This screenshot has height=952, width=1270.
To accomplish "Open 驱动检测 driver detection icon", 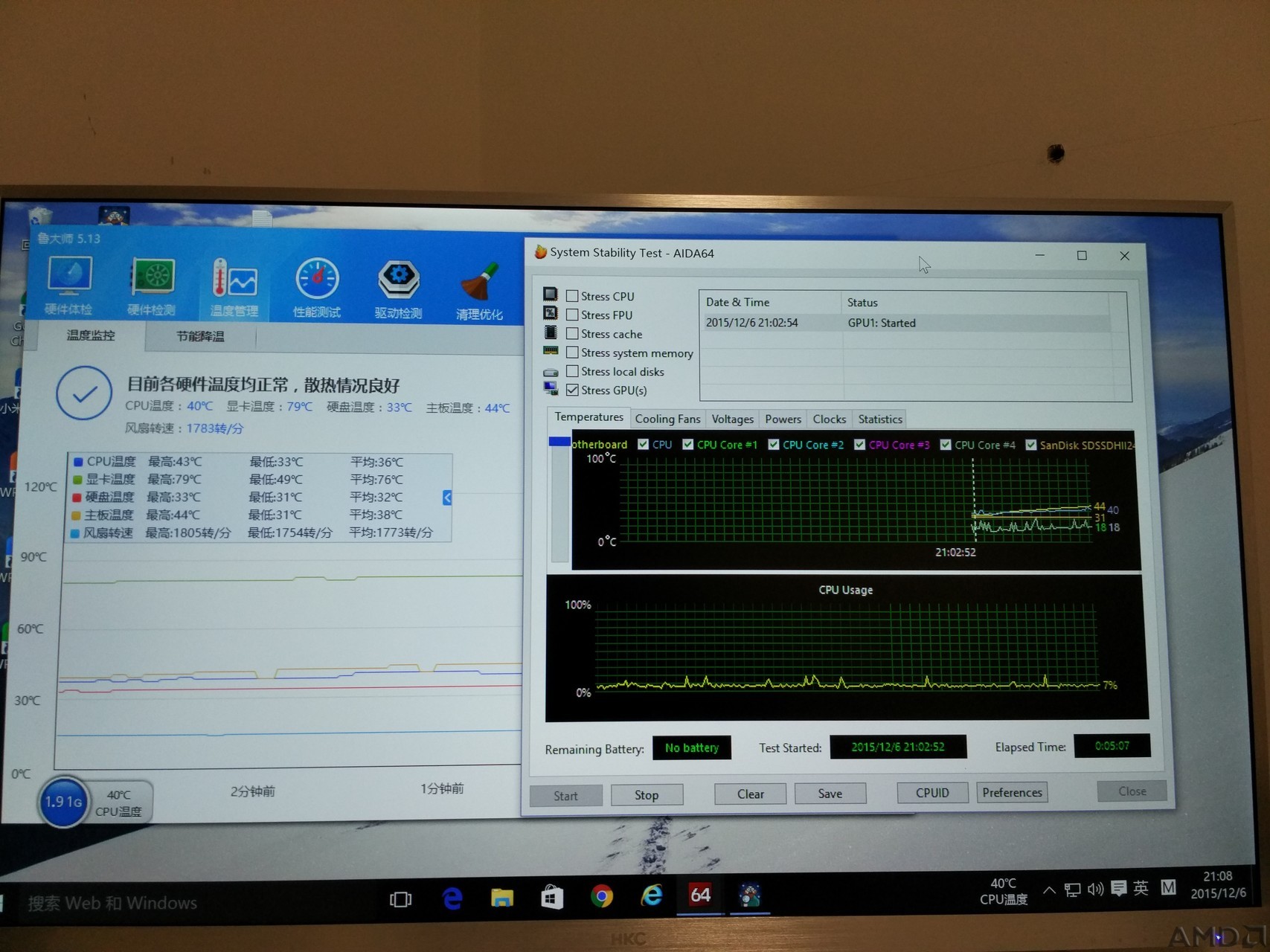I will pos(399,290).
